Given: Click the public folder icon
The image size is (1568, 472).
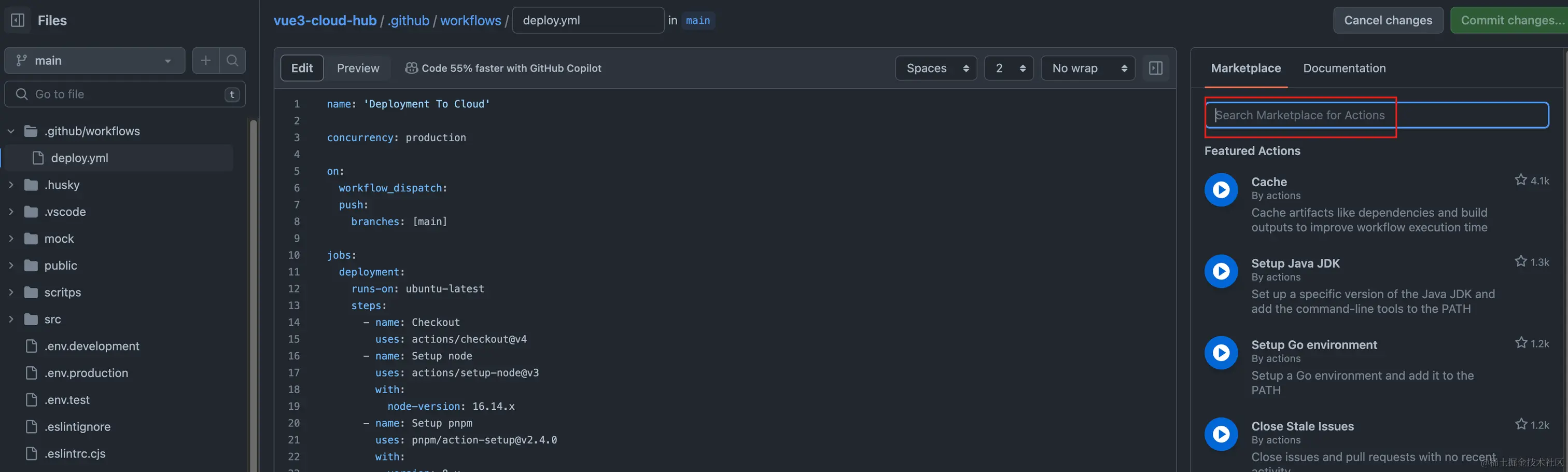Looking at the screenshot, I should coord(31,266).
